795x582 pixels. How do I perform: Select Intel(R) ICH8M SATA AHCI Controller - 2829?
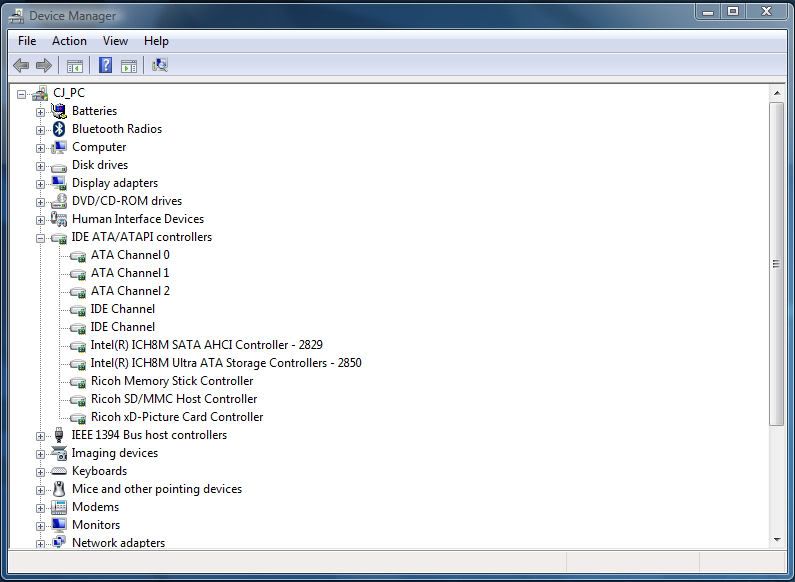point(206,345)
